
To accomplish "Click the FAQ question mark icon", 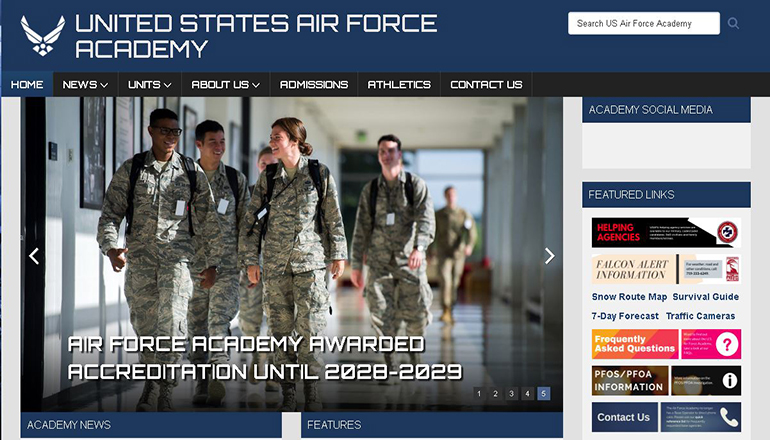I will coord(727,344).
